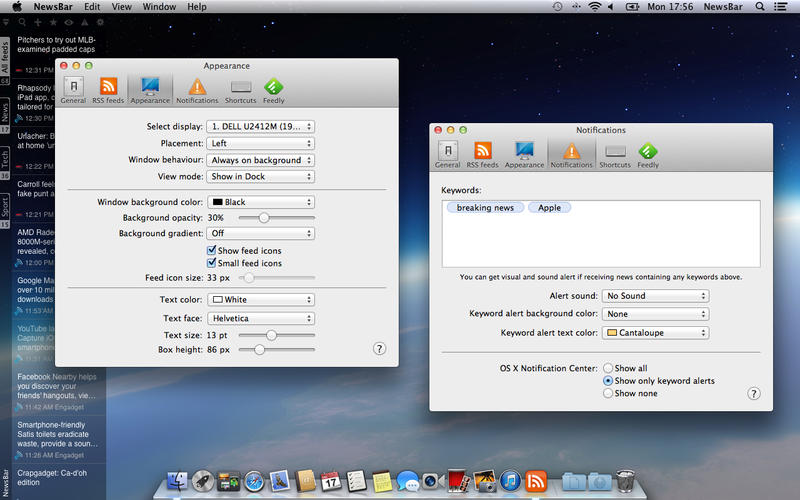Open RSS feeds pane in Notifications window
Image resolution: width=800 pixels, height=500 pixels.
coord(482,155)
